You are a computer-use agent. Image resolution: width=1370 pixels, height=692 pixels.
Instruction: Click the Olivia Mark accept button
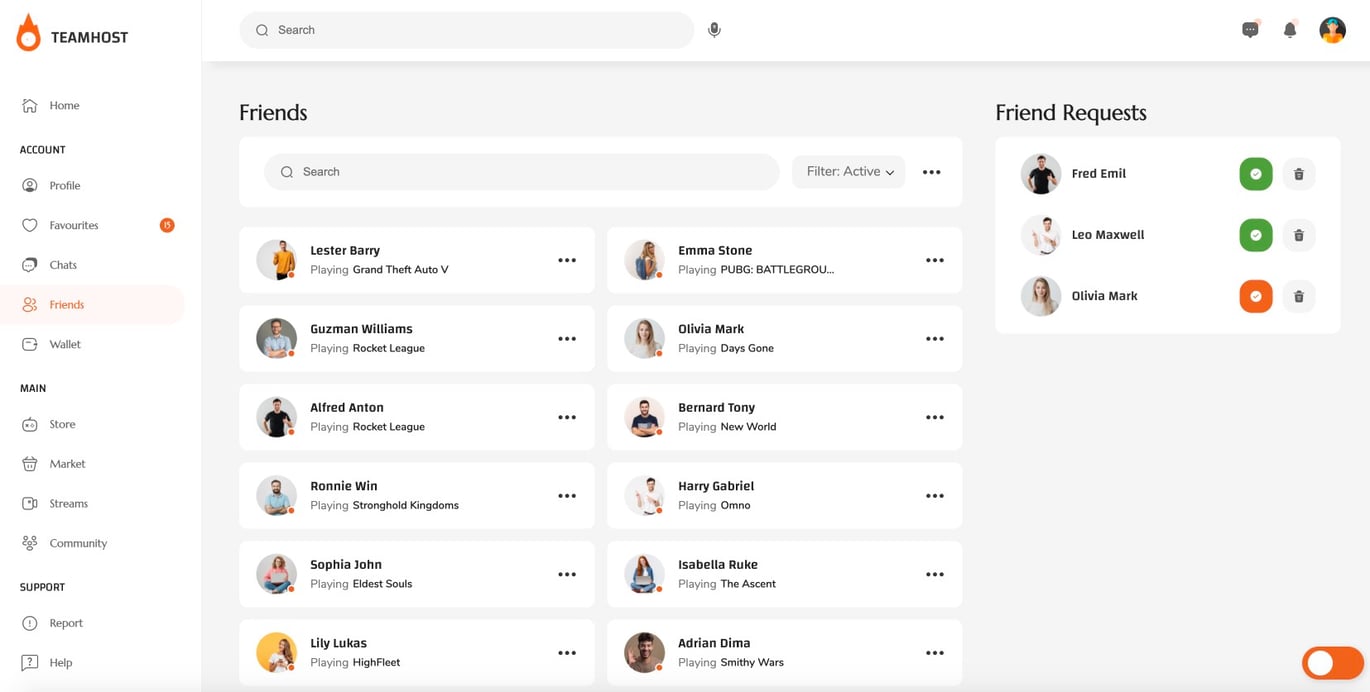1255,296
